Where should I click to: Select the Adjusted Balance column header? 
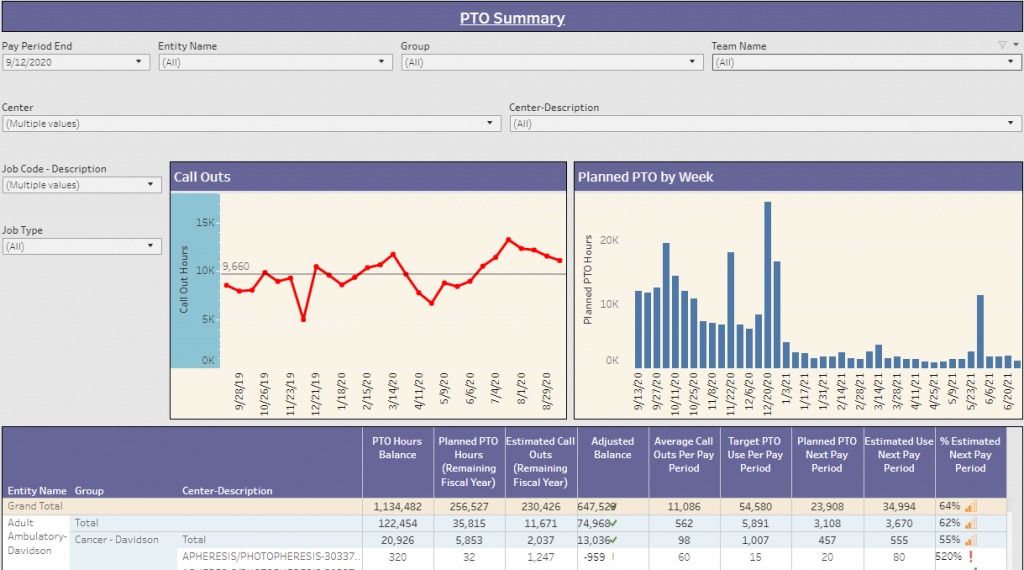click(612, 448)
